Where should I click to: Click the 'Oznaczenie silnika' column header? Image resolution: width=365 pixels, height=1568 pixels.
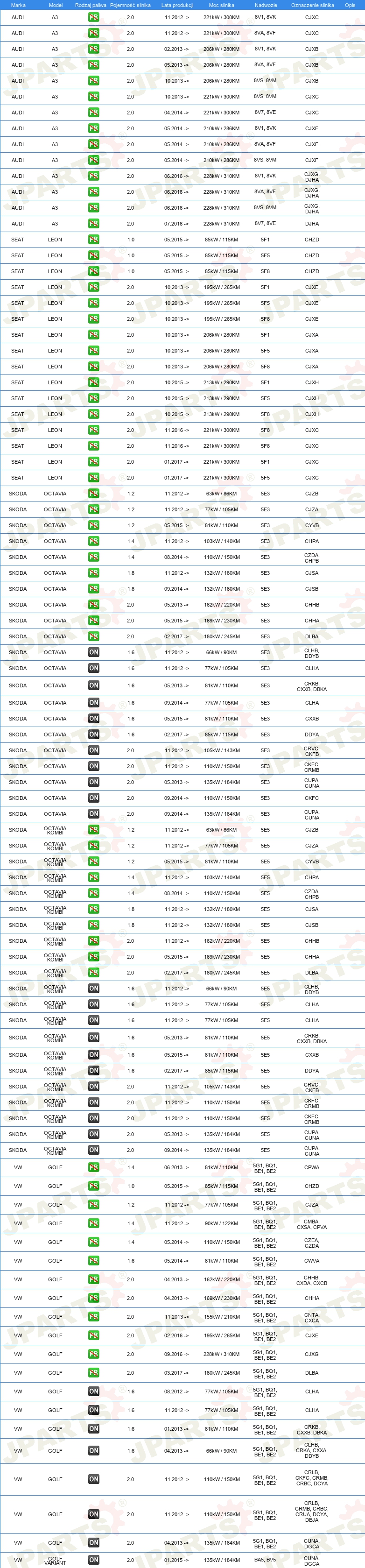point(312,5)
